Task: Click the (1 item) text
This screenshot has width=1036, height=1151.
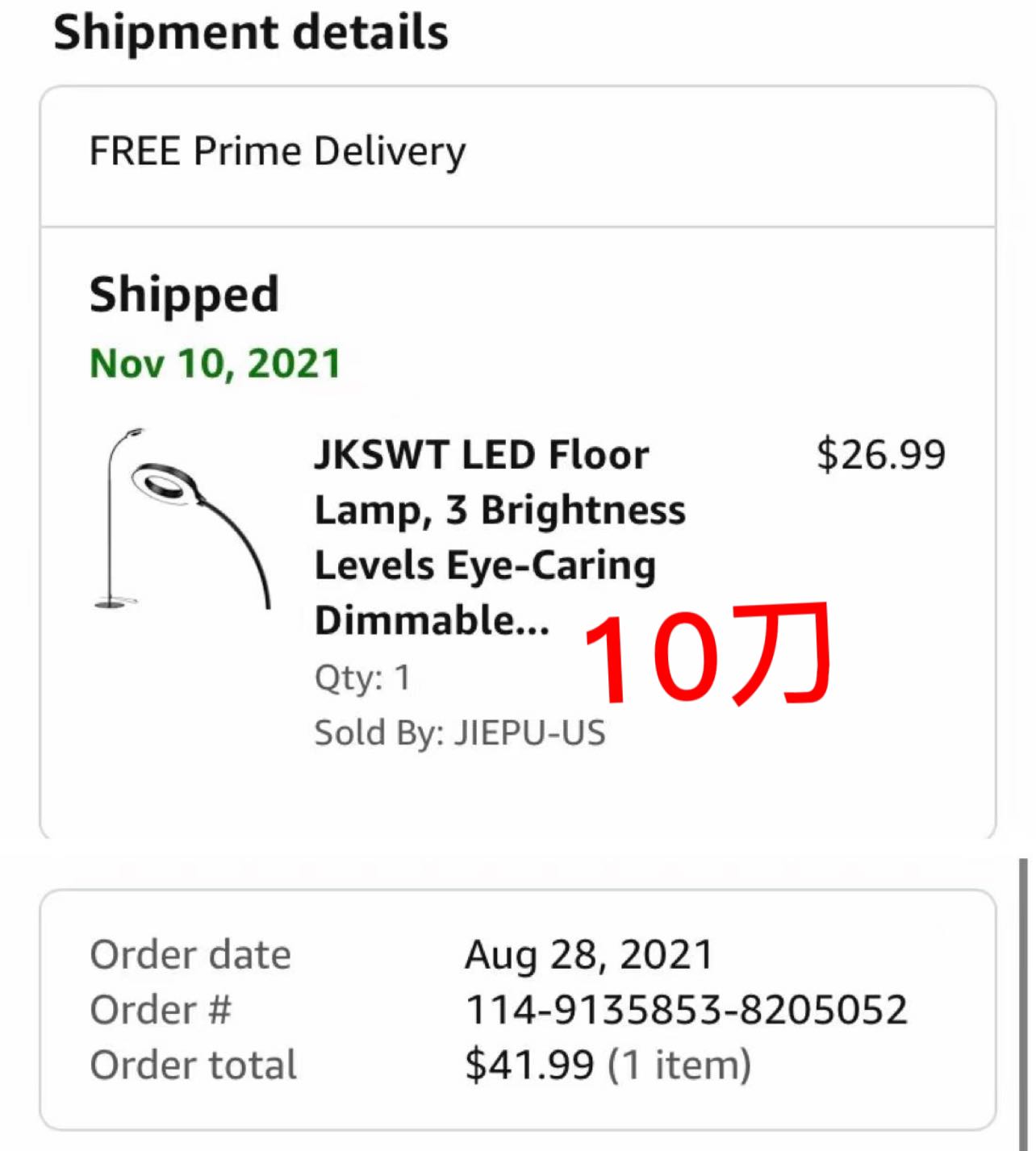Action: 679,1065
